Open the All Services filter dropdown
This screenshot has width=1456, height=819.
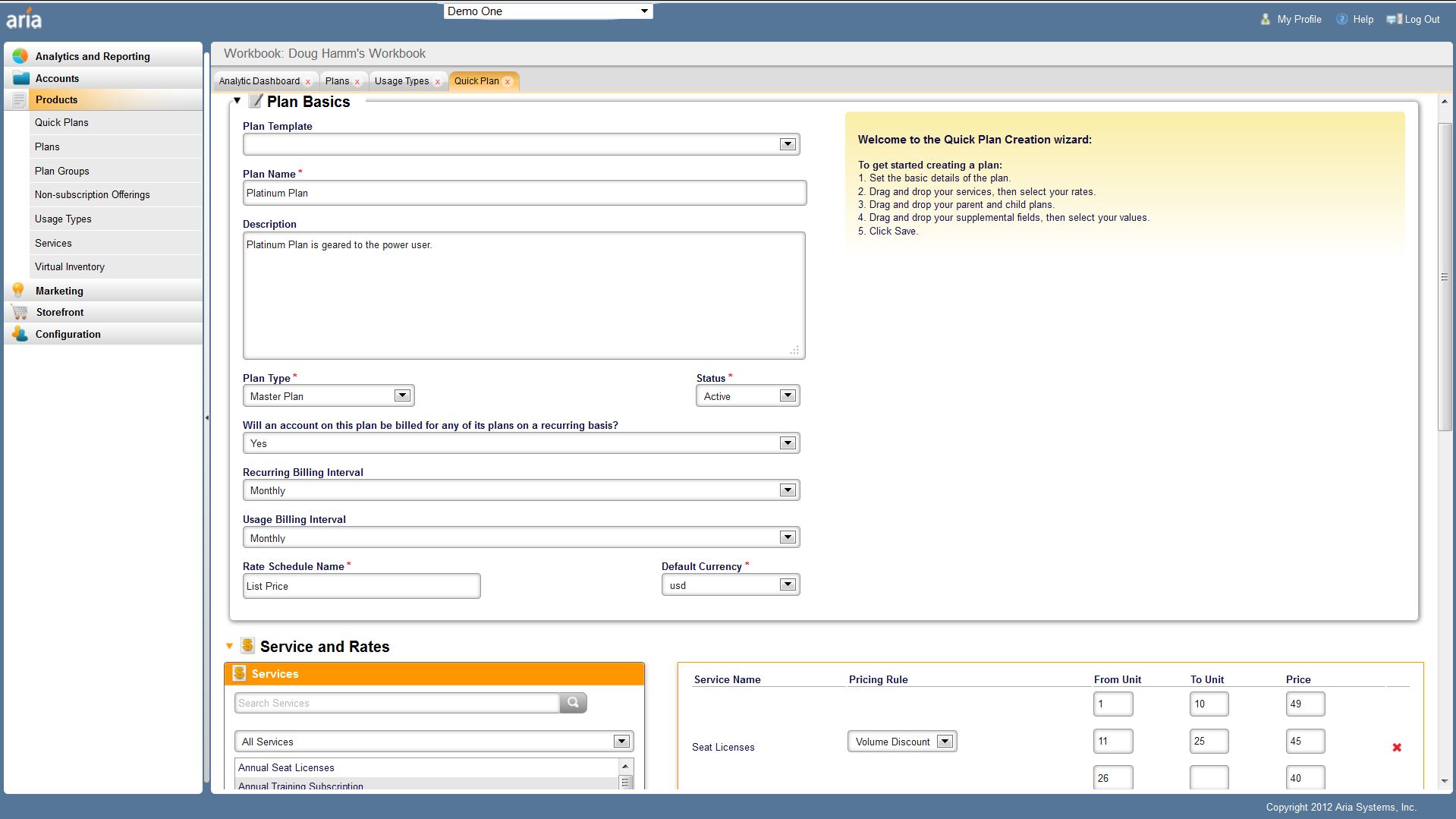621,742
